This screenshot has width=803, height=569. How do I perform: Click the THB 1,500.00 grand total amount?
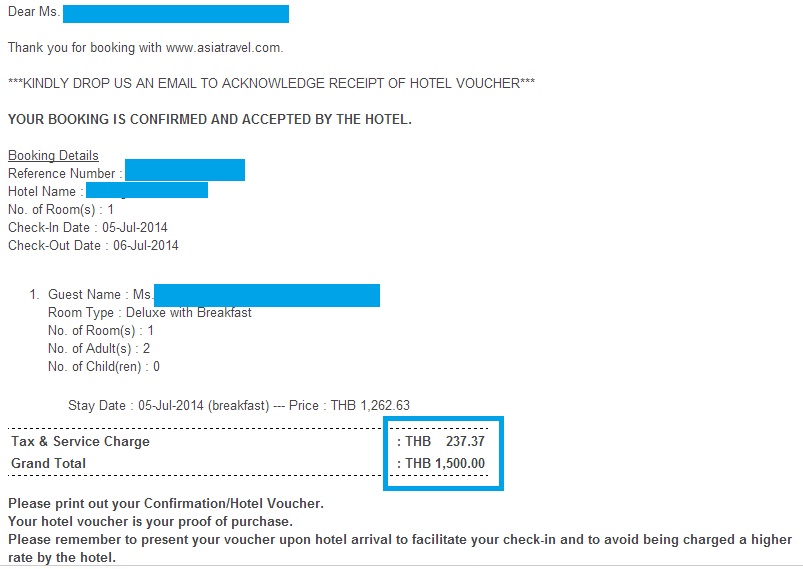click(445, 463)
